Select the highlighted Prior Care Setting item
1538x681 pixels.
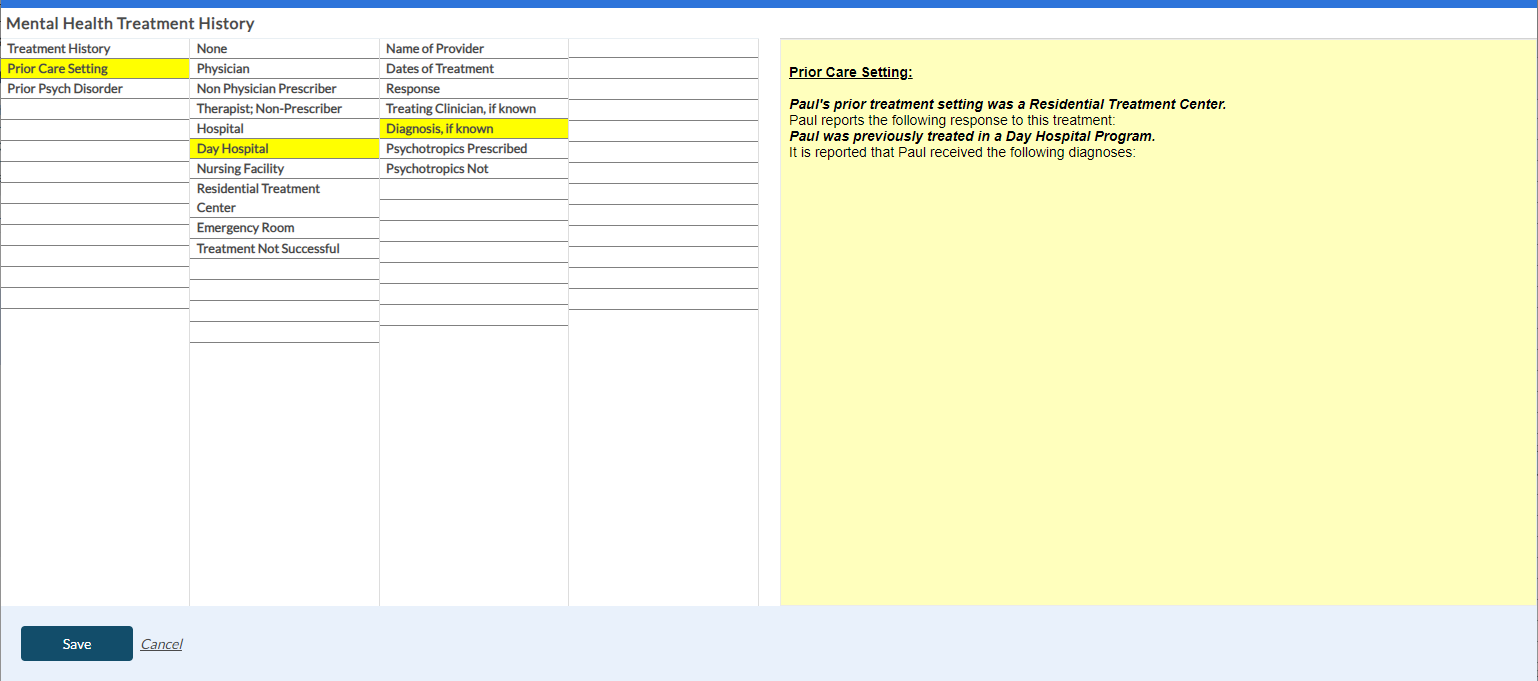click(58, 69)
